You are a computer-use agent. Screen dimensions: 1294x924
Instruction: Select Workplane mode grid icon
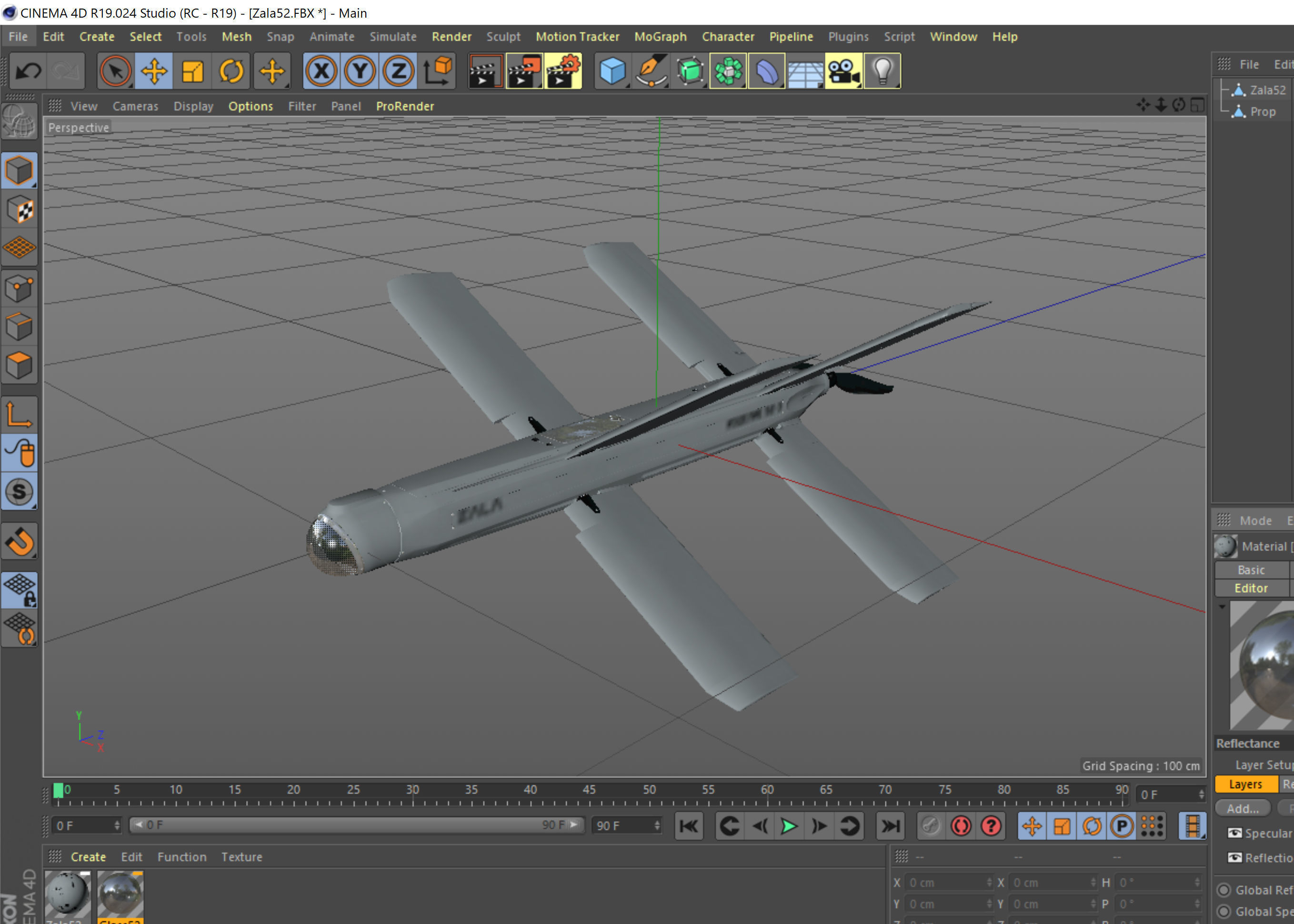[x=20, y=247]
